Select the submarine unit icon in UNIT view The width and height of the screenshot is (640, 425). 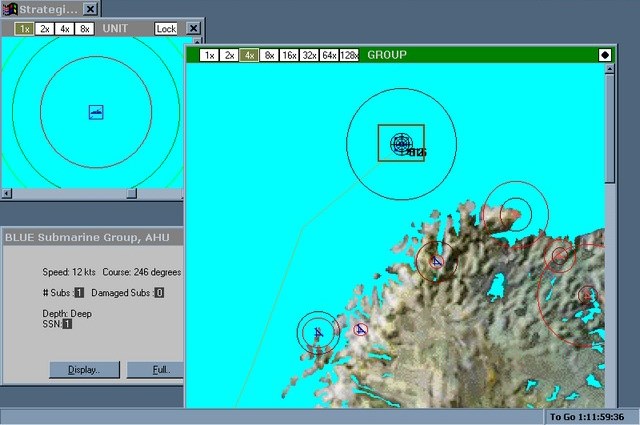click(x=96, y=112)
